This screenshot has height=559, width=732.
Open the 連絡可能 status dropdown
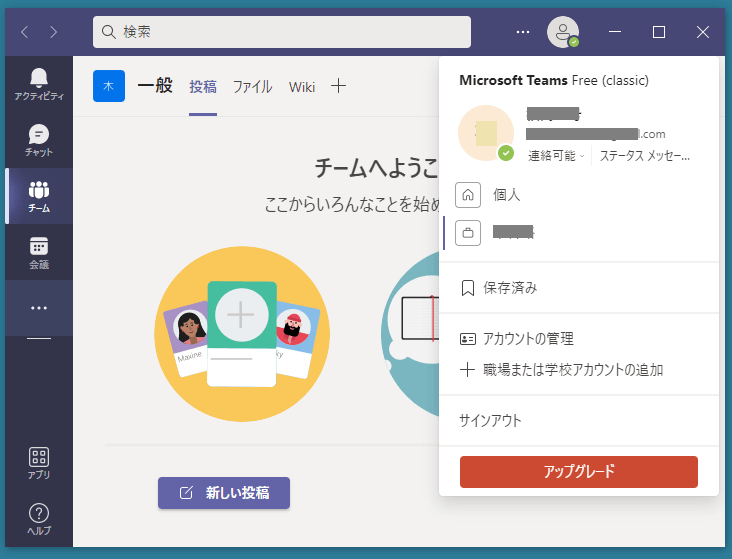[556, 156]
